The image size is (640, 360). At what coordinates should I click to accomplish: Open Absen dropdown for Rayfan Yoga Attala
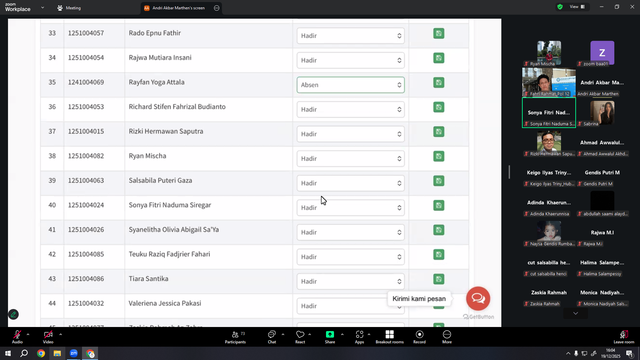(351, 85)
